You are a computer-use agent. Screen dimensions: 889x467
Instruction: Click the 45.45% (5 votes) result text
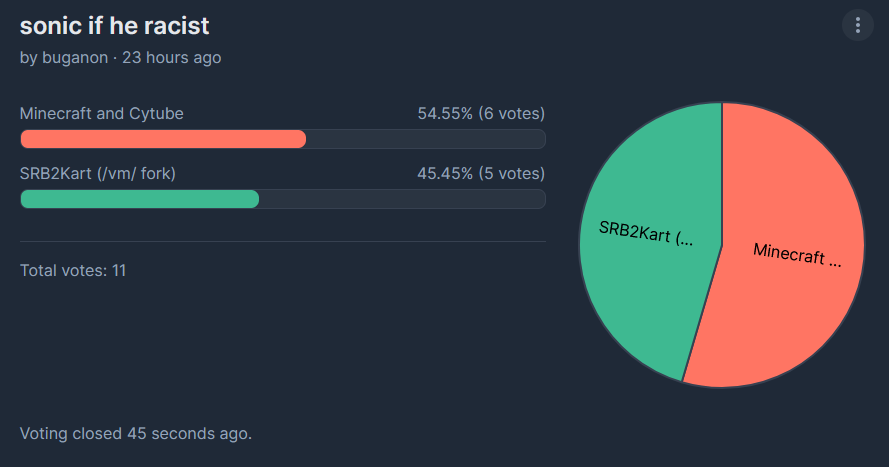(481, 173)
